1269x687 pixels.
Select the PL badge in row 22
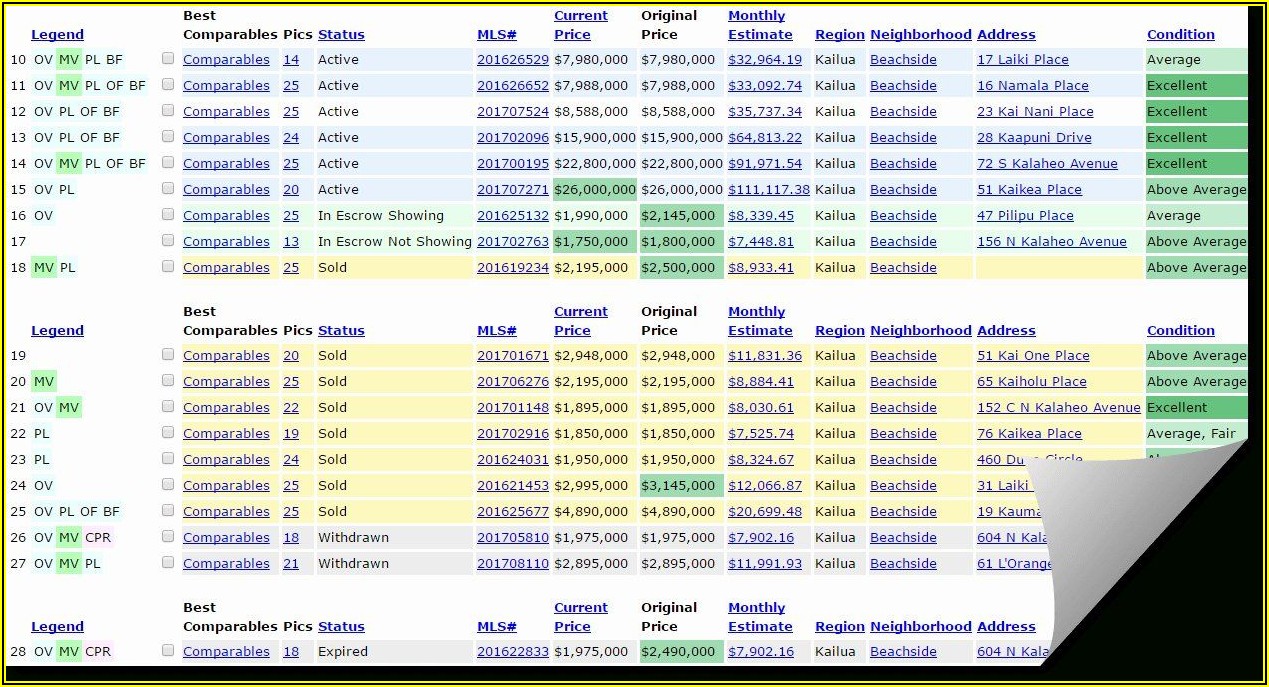[42, 434]
